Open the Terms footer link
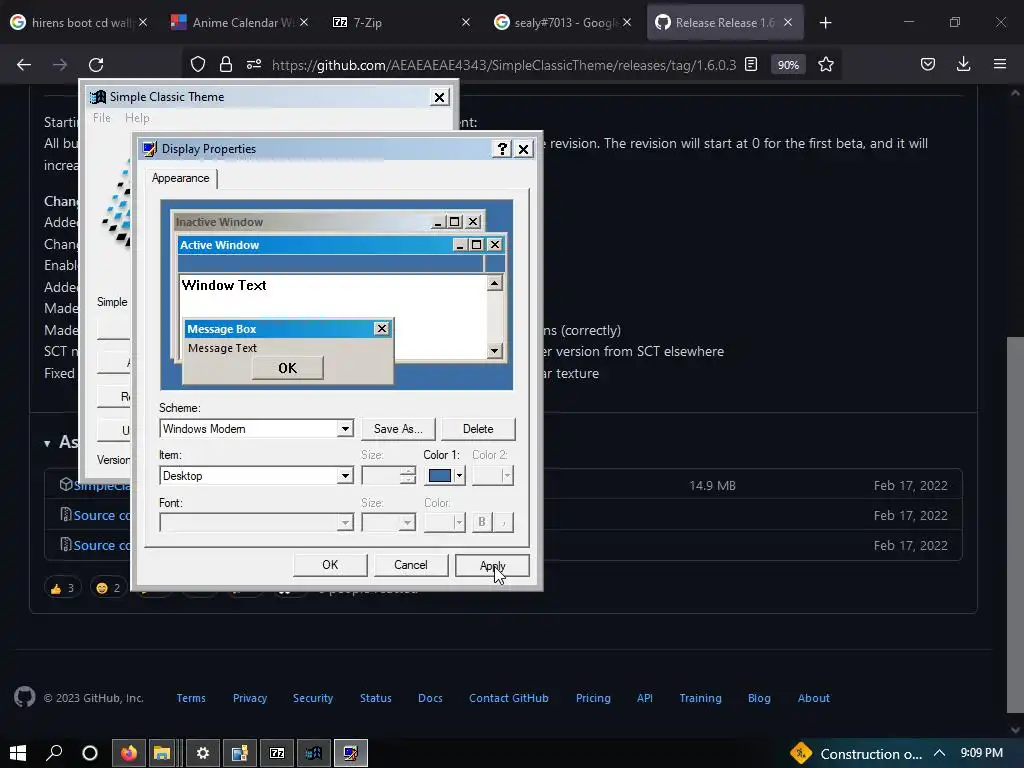This screenshot has height=768, width=1024. tap(191, 697)
